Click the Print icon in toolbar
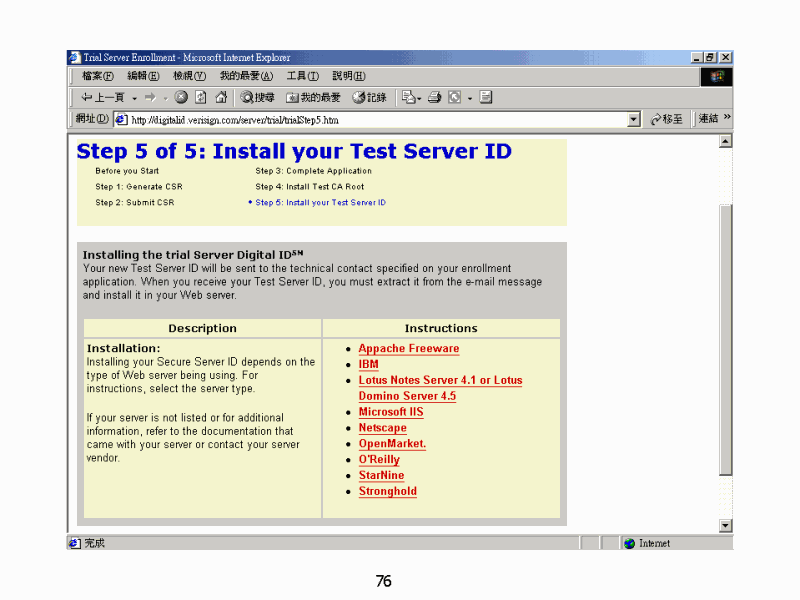800x600 pixels. (x=434, y=97)
